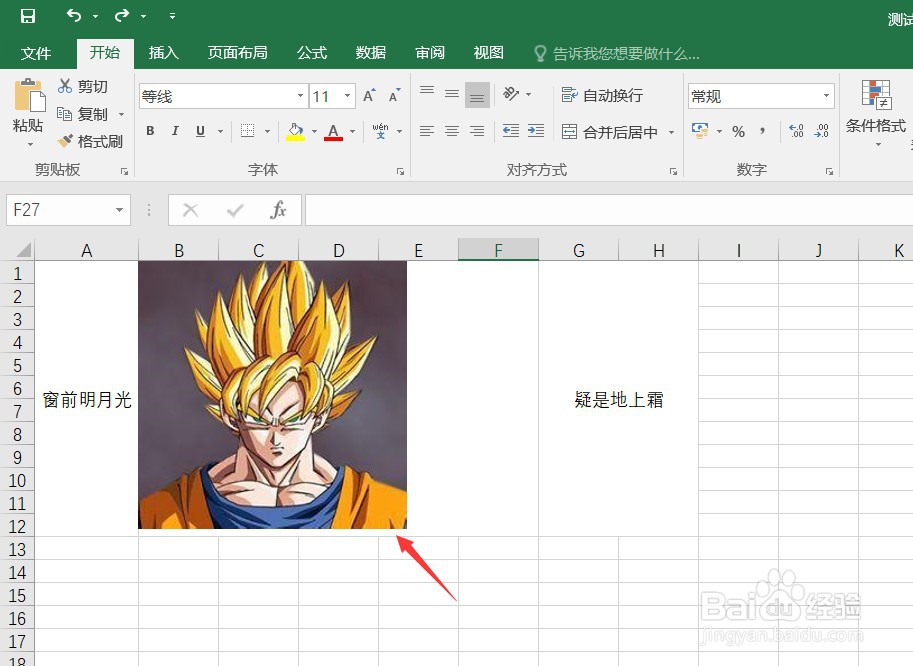The width and height of the screenshot is (913, 666).
Task: Click the Decrease Font Size icon
Action: tap(395, 96)
